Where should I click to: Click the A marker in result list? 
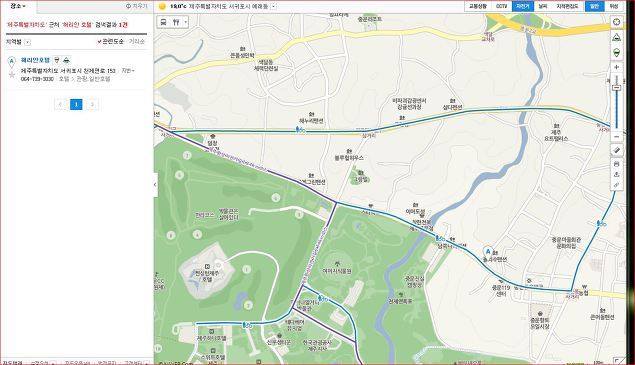click(12, 62)
